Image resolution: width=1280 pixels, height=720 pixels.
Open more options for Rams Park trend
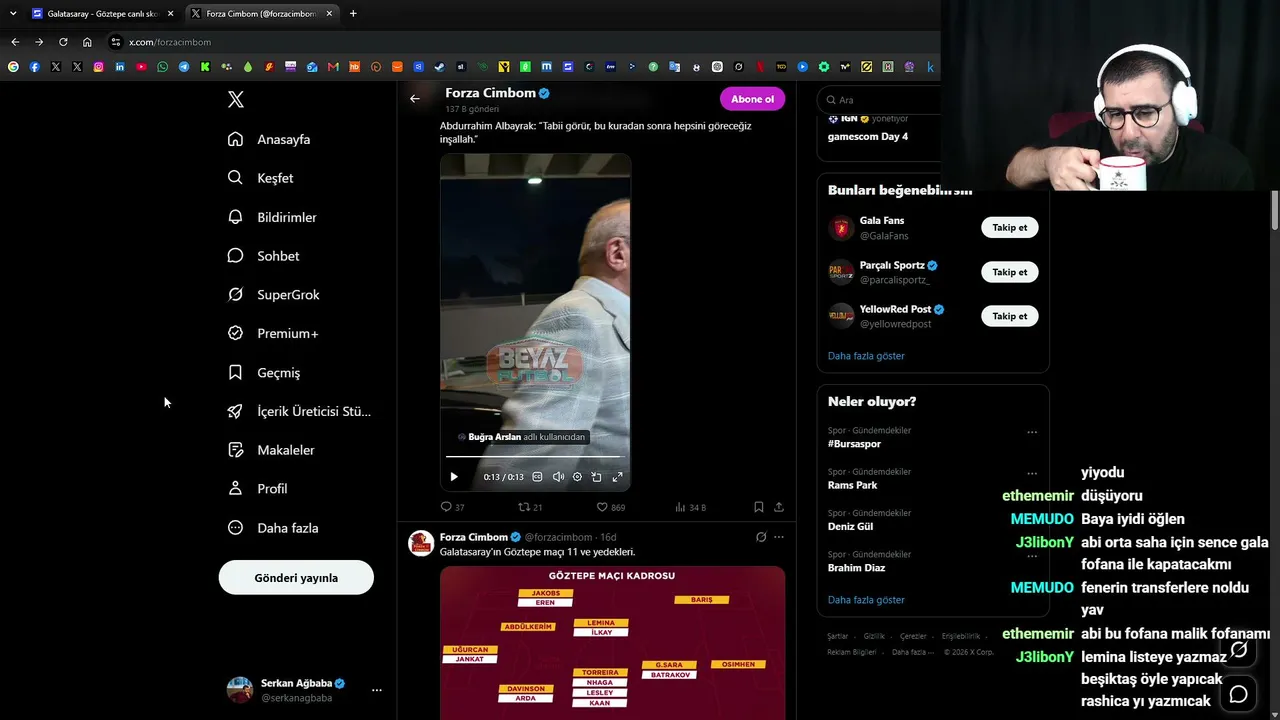tap(1032, 473)
